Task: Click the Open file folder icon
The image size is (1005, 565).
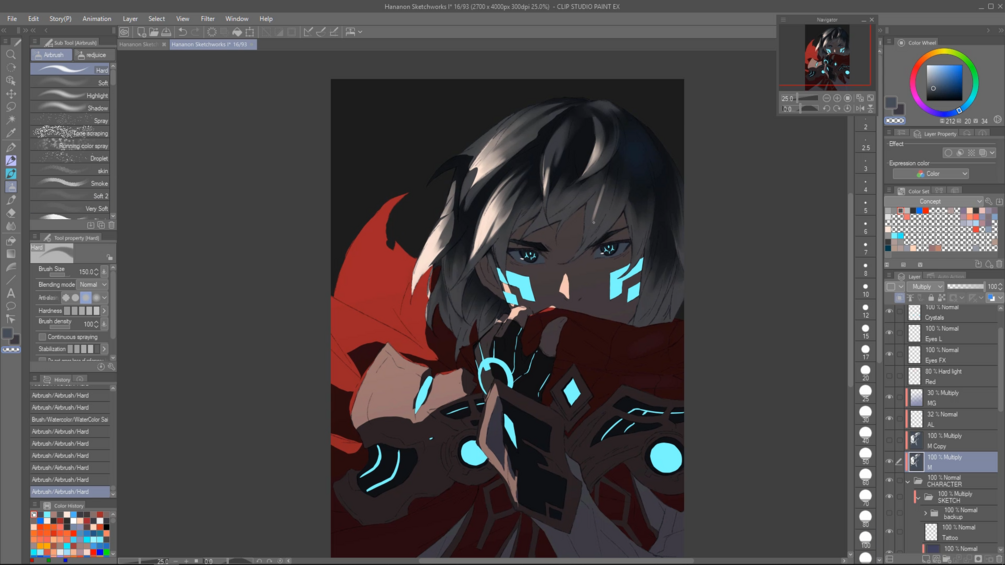Action: coord(154,31)
